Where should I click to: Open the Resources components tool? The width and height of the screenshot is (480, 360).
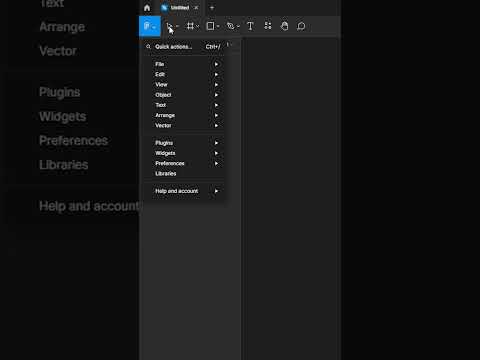click(268, 26)
